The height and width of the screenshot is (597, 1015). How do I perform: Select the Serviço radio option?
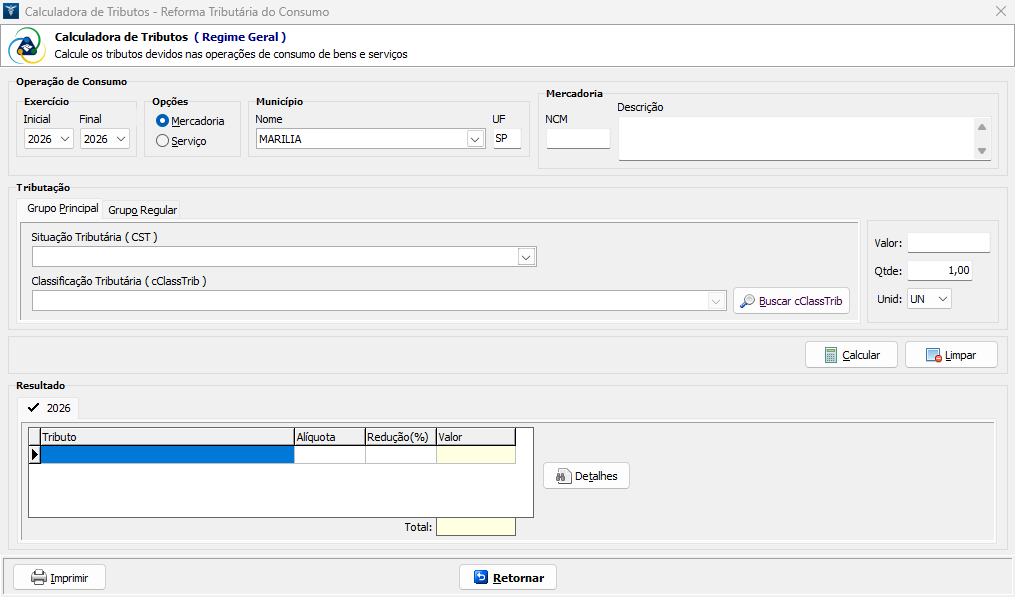(163, 141)
